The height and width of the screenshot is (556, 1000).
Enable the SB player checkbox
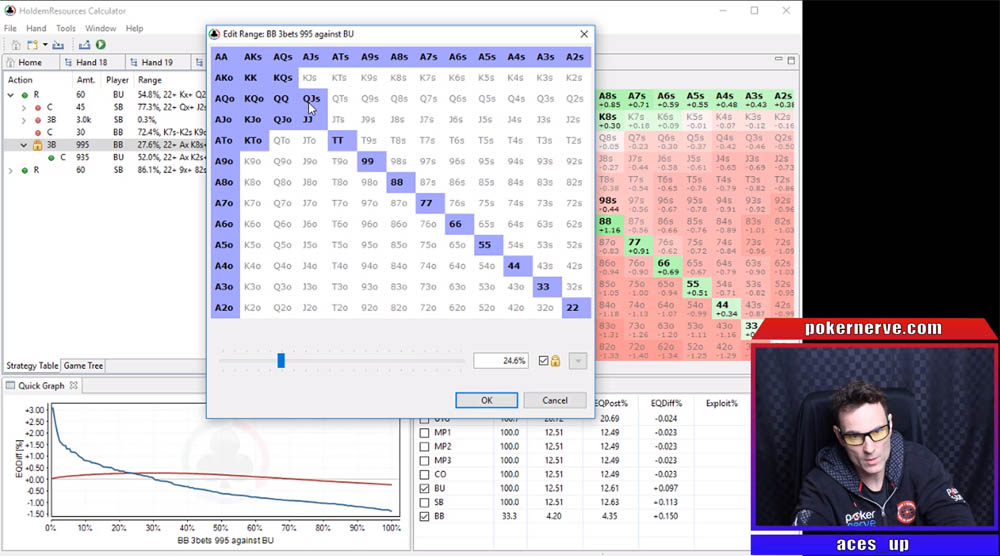(x=425, y=502)
